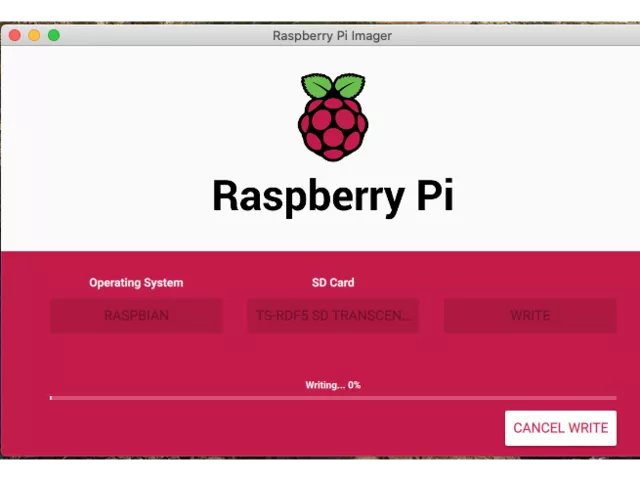Click the Raspberry Pi berry logo
640x480 pixels.
tap(333, 125)
